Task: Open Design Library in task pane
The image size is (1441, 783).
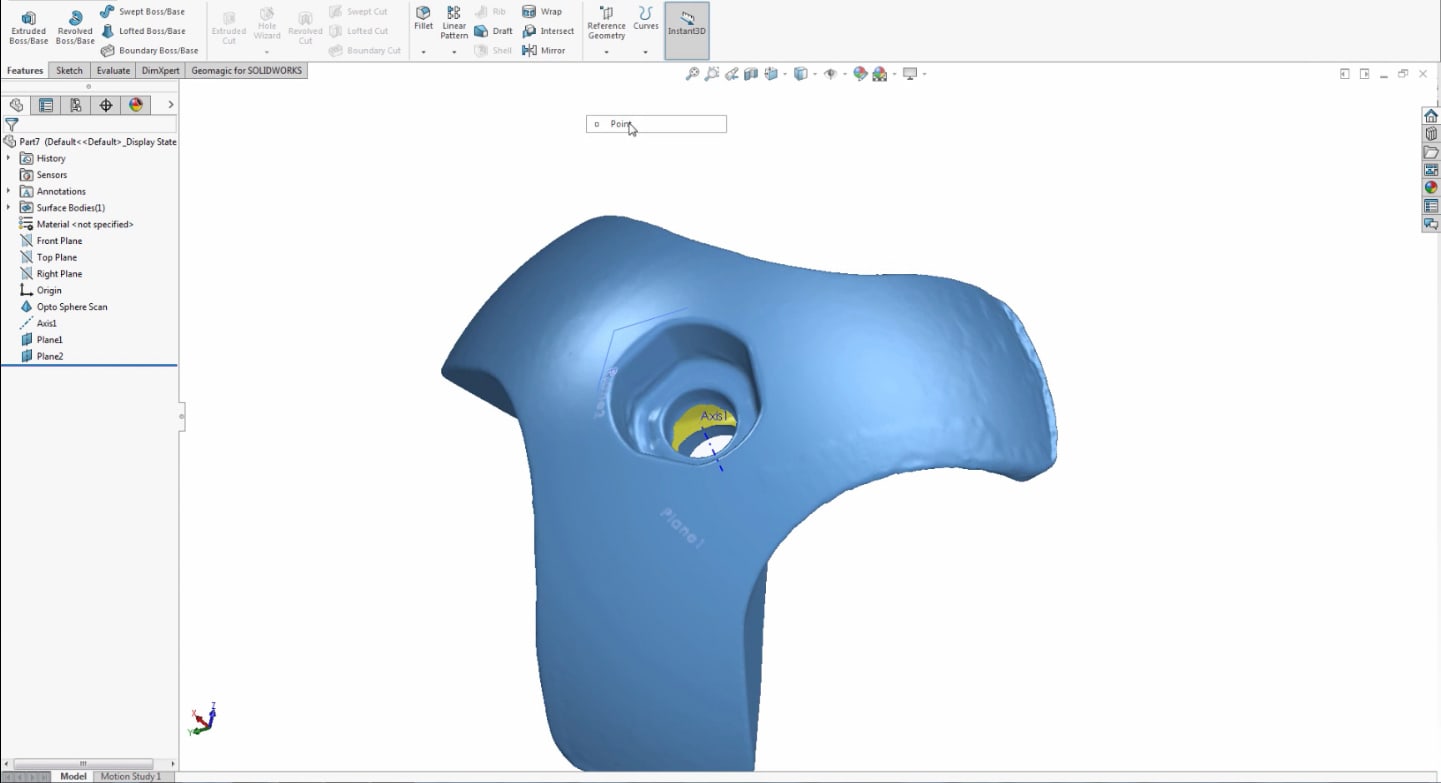Action: tap(1431, 134)
